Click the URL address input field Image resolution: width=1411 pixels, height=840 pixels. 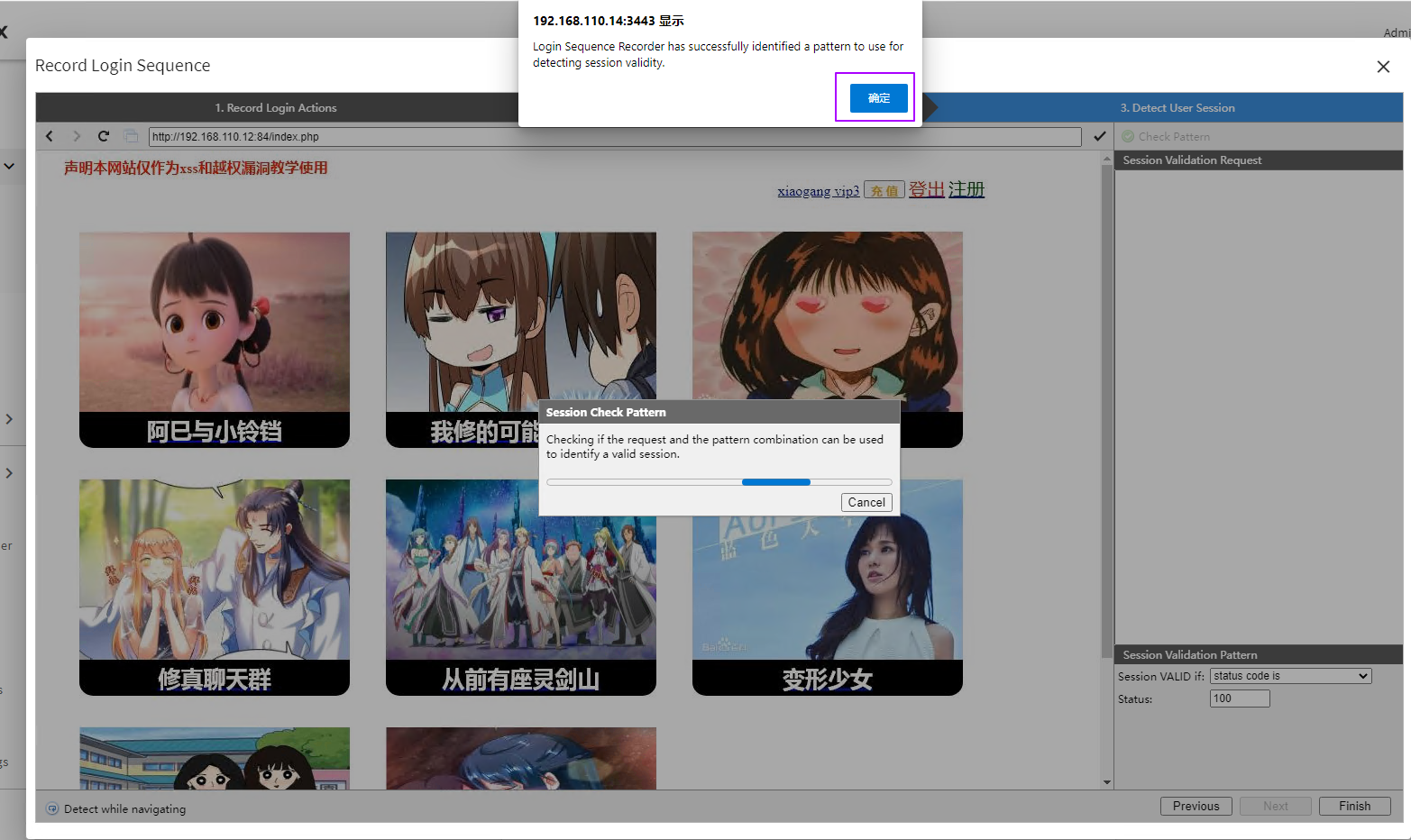pos(615,137)
